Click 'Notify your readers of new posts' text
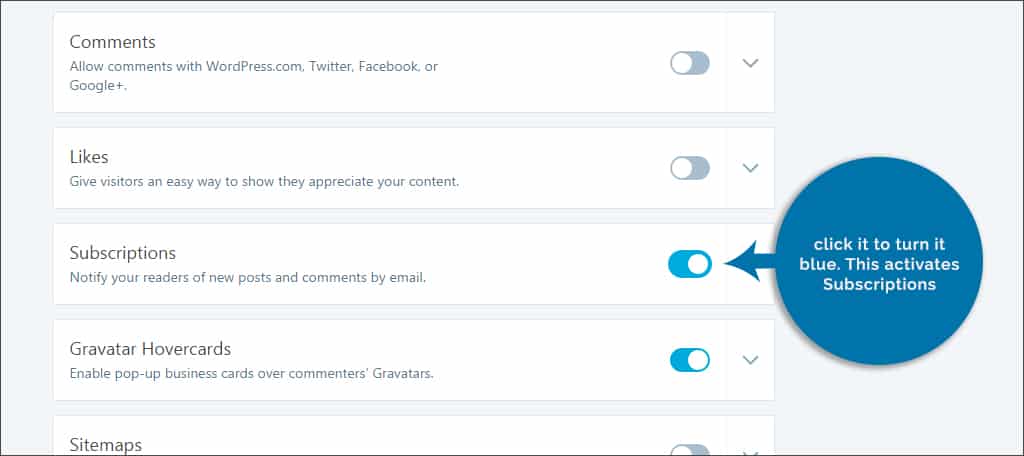Viewport: 1024px width, 456px height. (248, 278)
